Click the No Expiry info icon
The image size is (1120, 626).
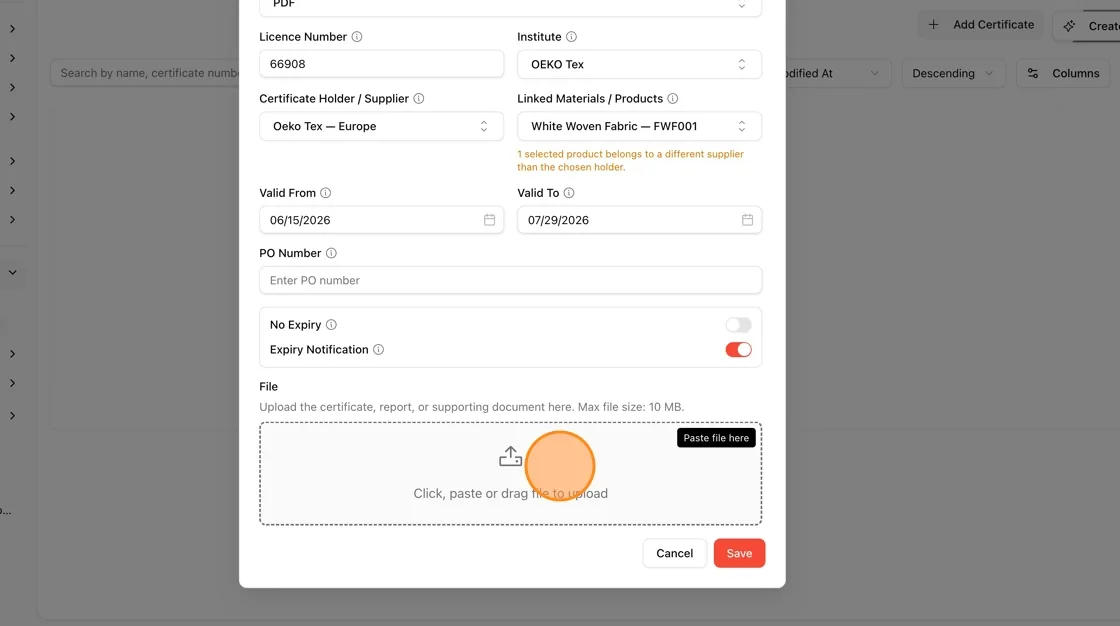tap(331, 324)
